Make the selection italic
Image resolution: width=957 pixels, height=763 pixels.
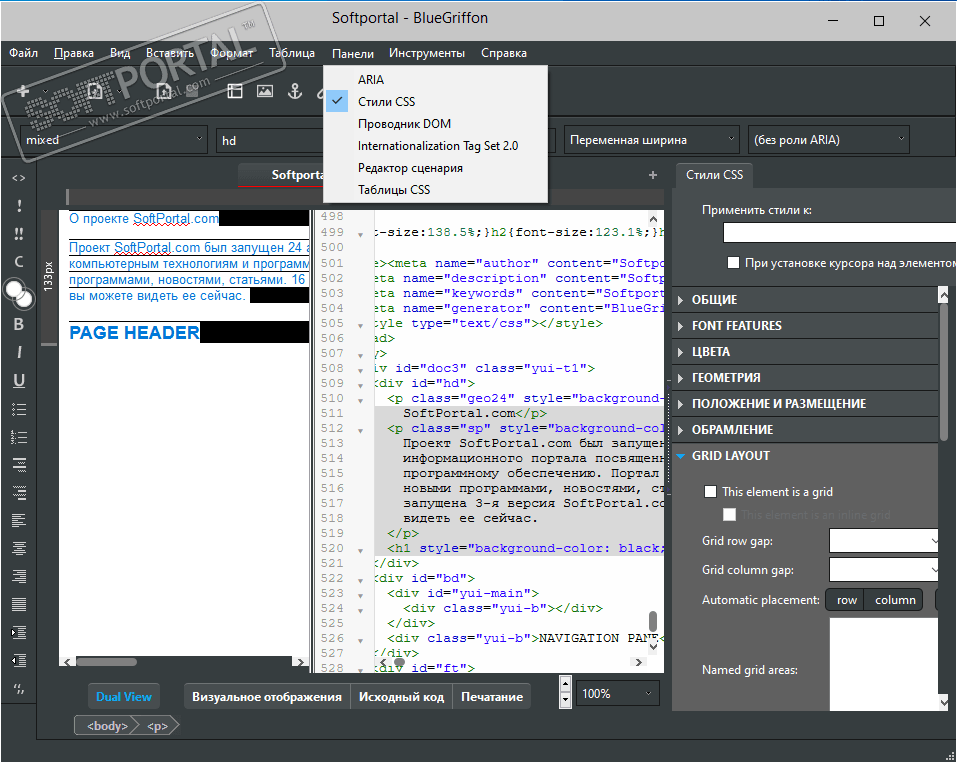click(x=19, y=352)
